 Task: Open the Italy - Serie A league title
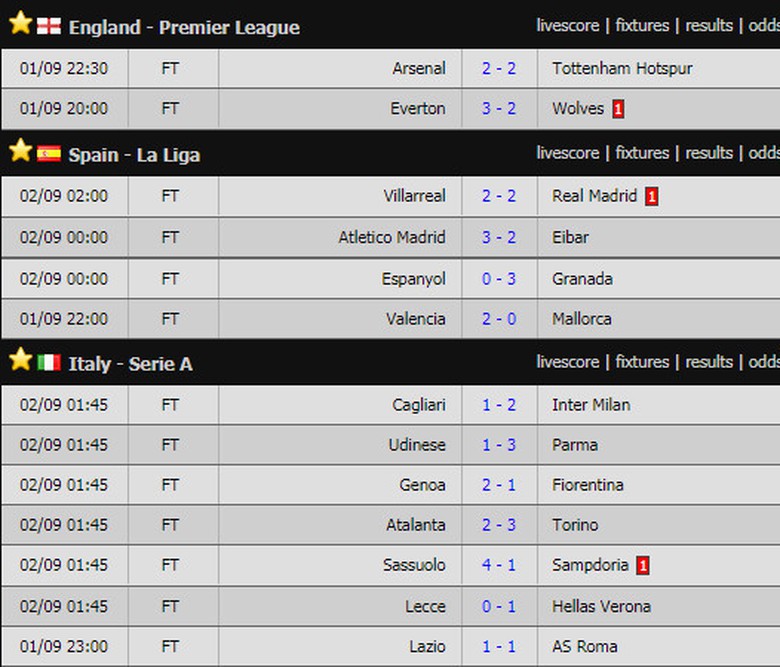pos(130,364)
